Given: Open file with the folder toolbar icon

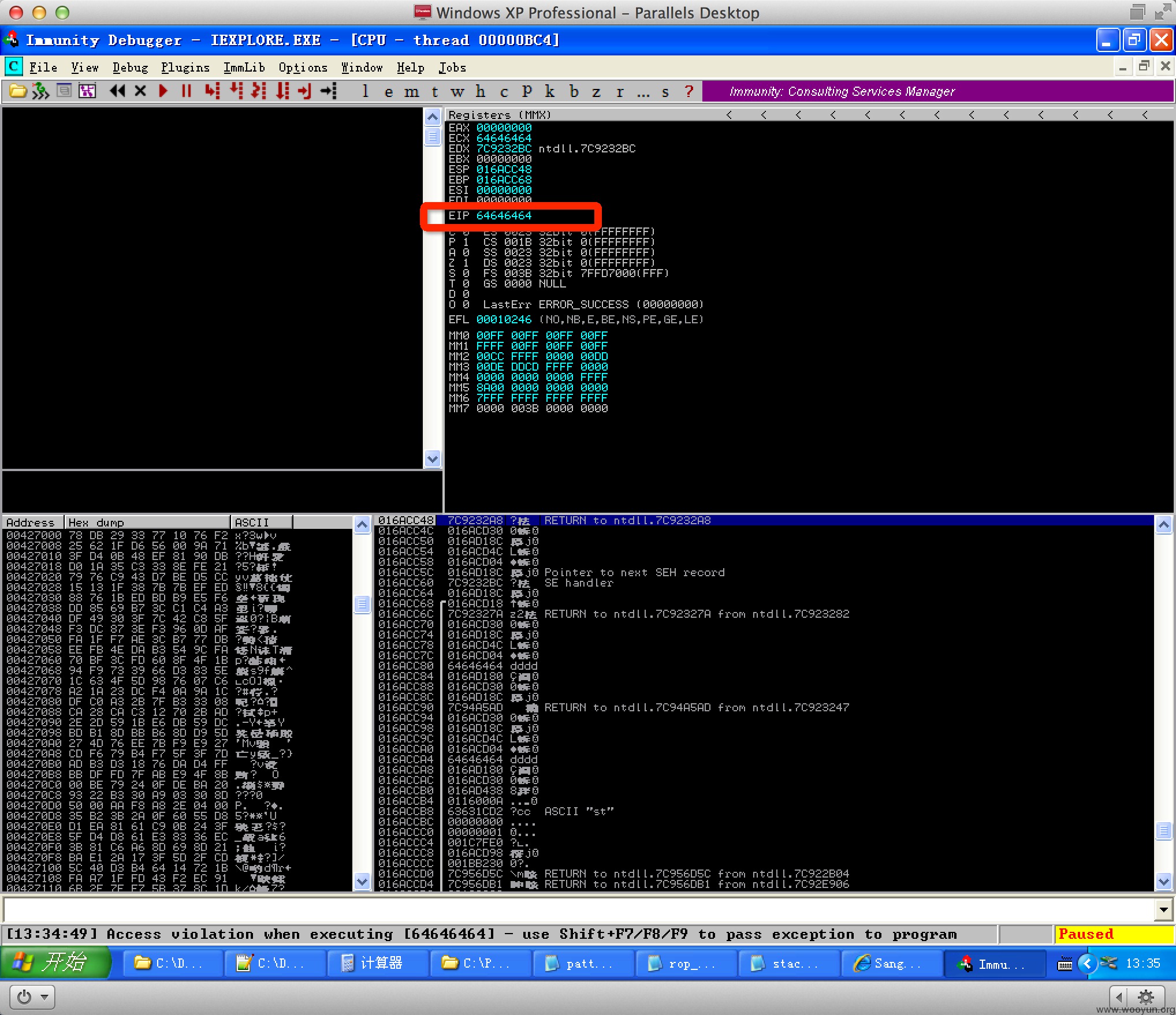Looking at the screenshot, I should pyautogui.click(x=18, y=91).
